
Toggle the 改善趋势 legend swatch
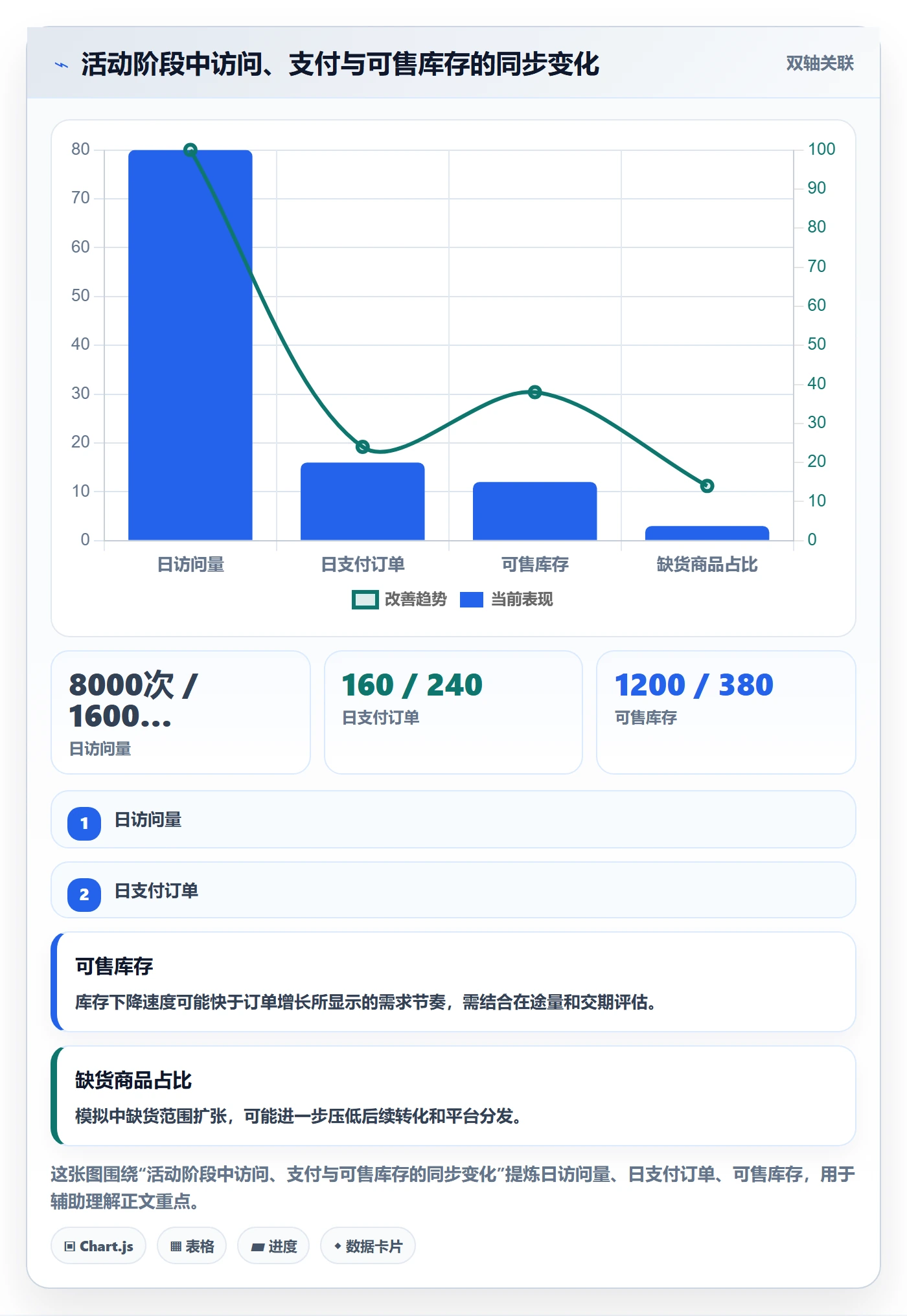365,600
